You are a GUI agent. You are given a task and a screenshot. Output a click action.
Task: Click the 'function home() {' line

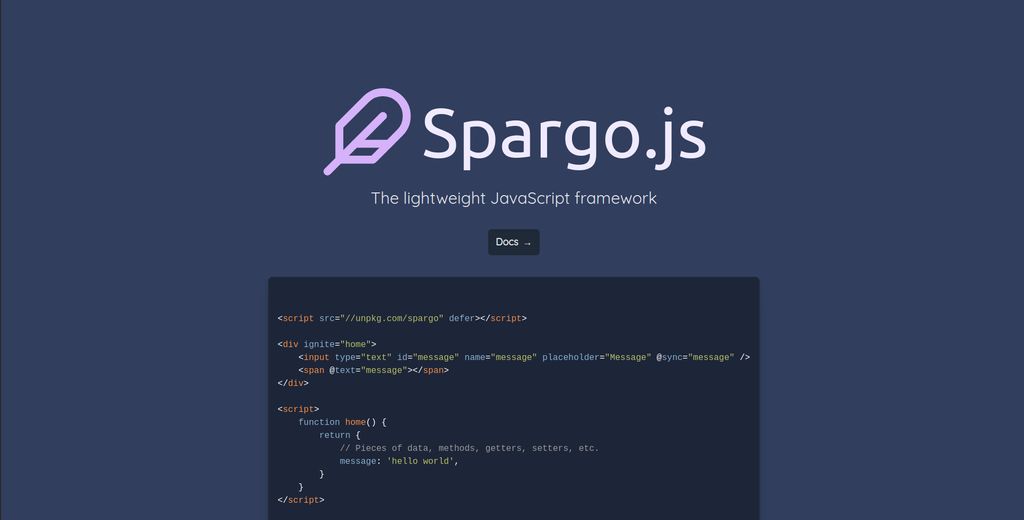tap(342, 422)
